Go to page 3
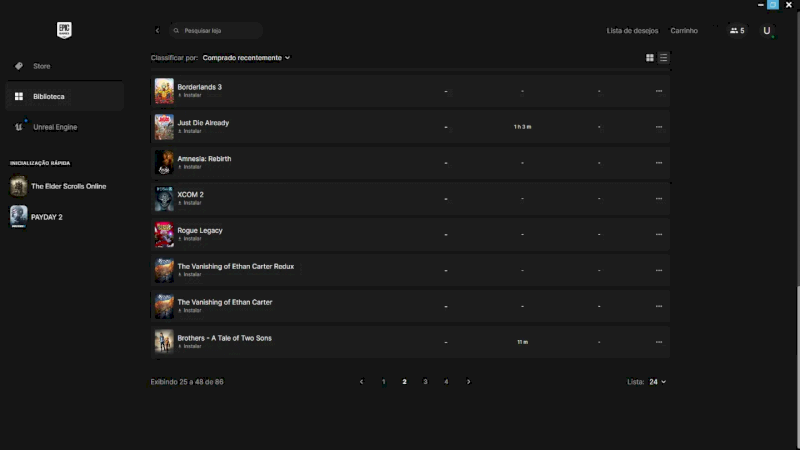Image resolution: width=800 pixels, height=450 pixels. click(425, 382)
